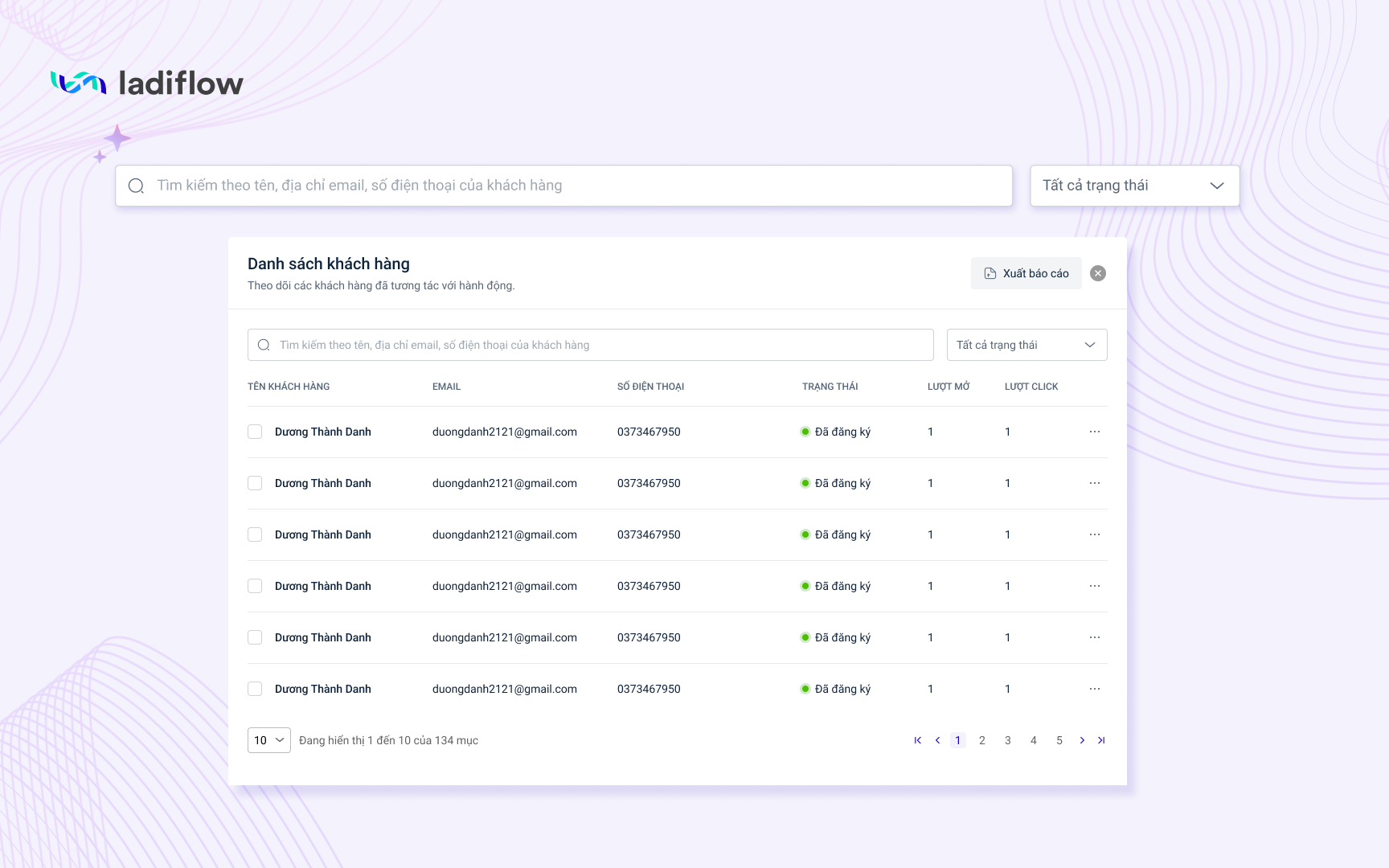
Task: Jump to the first page using pagination arrow
Action: 917,740
